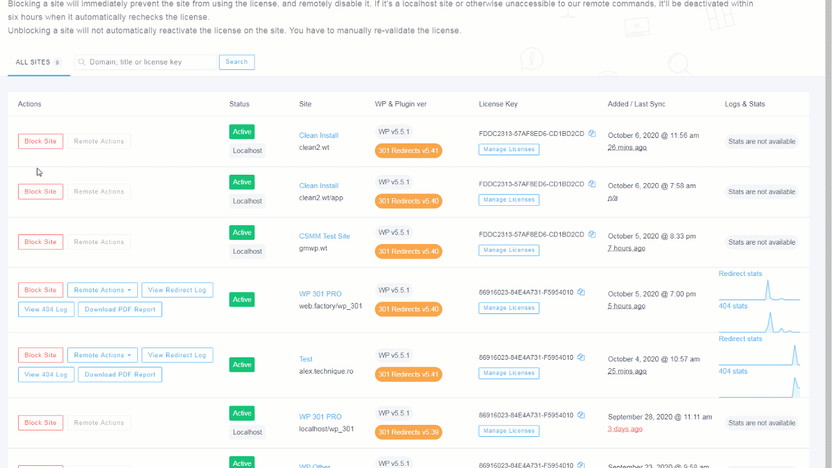Image resolution: width=832 pixels, height=468 pixels.
Task: Manage Licenses for clean2.wt/app row
Action: coord(509,200)
